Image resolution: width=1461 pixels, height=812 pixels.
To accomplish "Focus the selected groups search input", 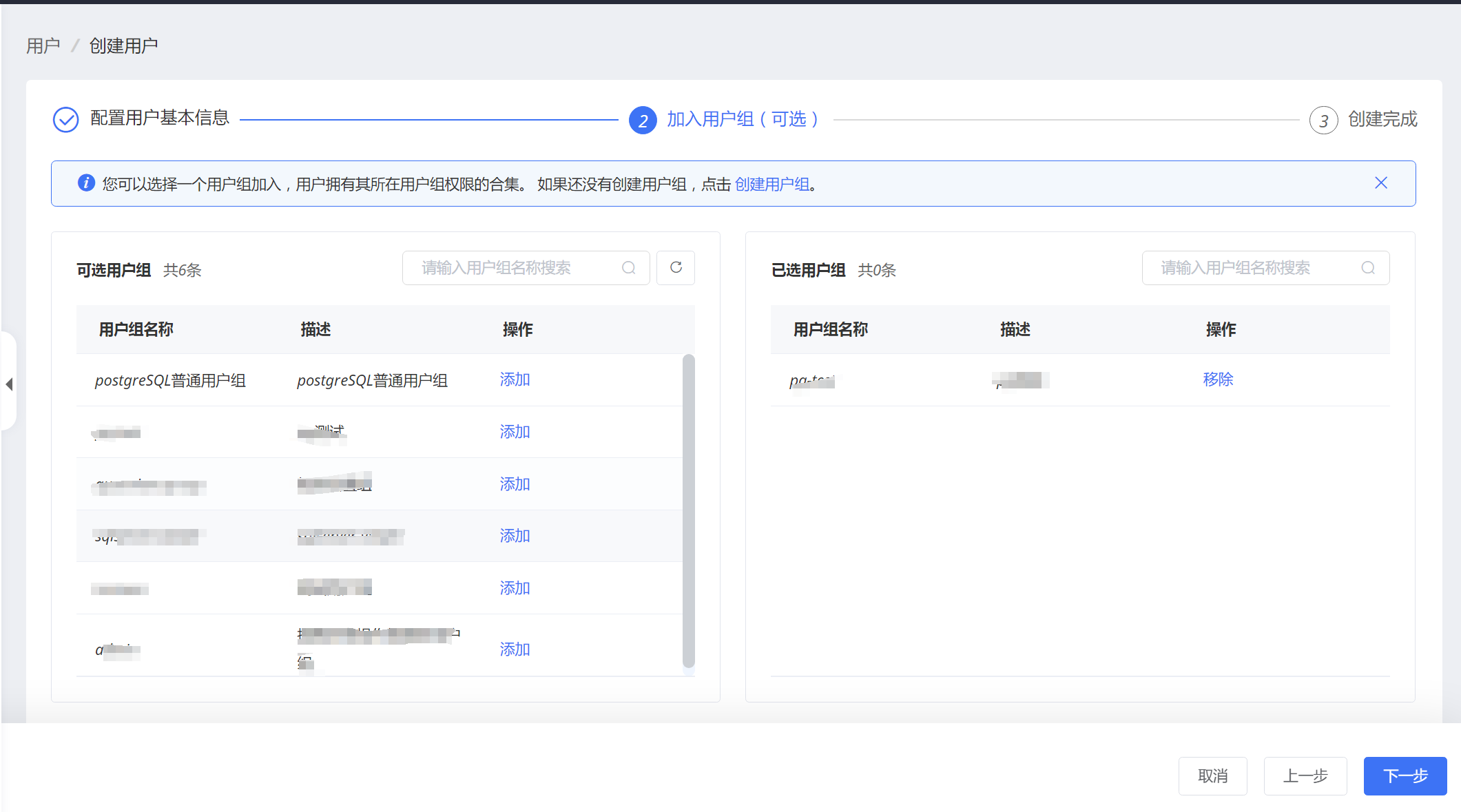I will 1265,268.
